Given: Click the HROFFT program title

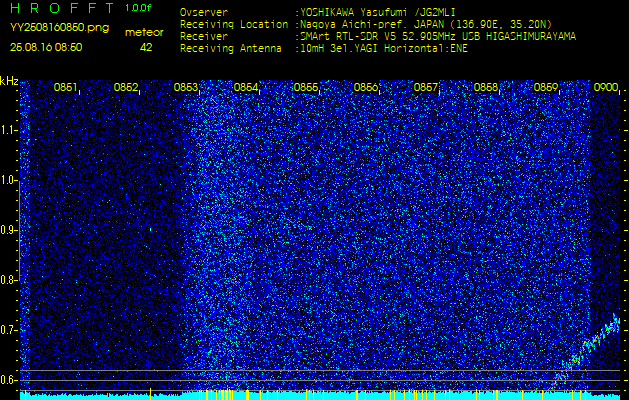Looking at the screenshot, I should [x=63, y=8].
